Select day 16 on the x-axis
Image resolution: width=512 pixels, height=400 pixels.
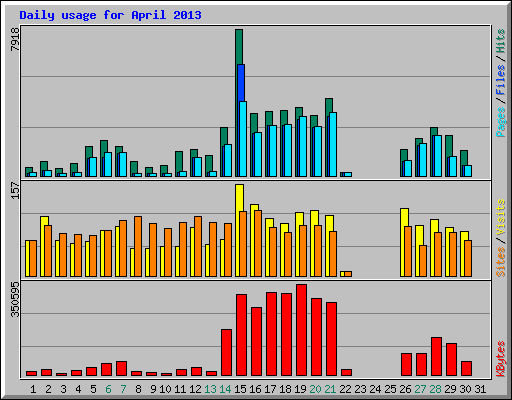(x=255, y=389)
